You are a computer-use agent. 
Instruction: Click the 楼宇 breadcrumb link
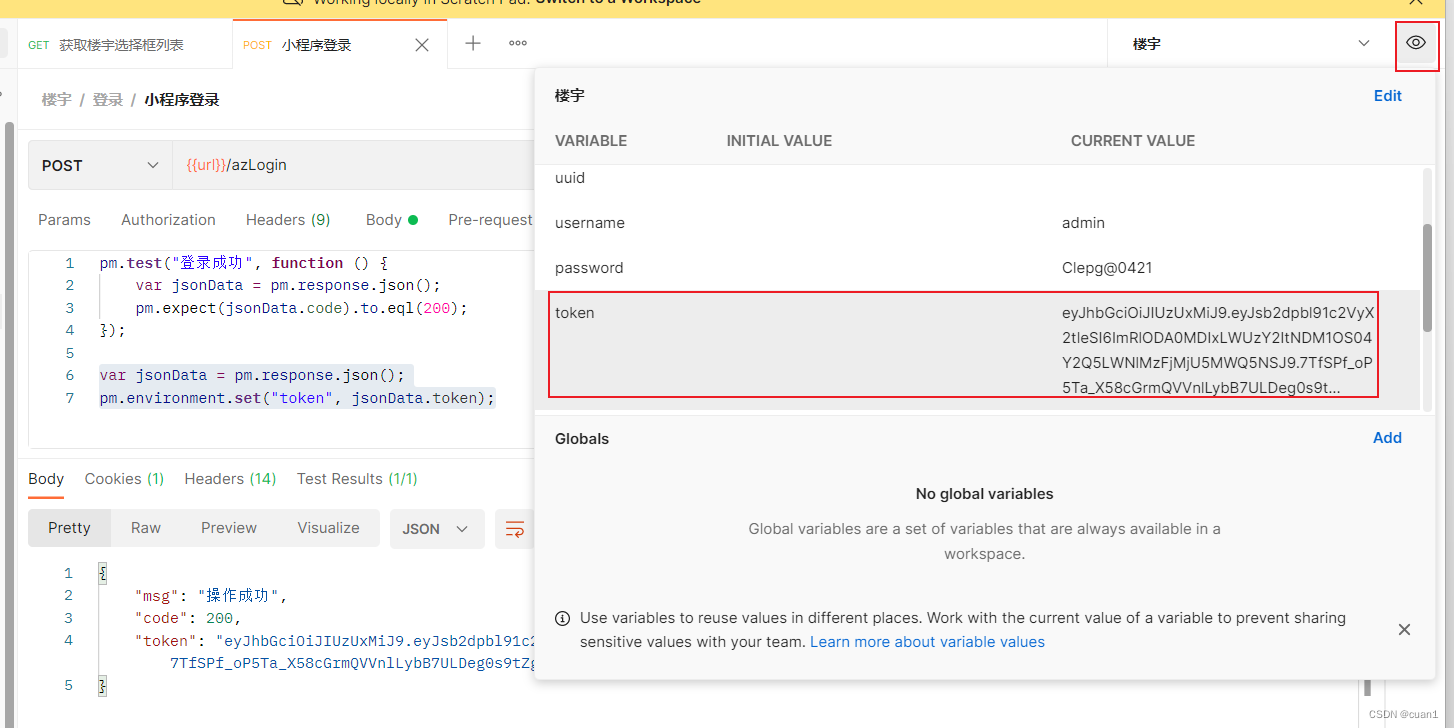[56, 100]
